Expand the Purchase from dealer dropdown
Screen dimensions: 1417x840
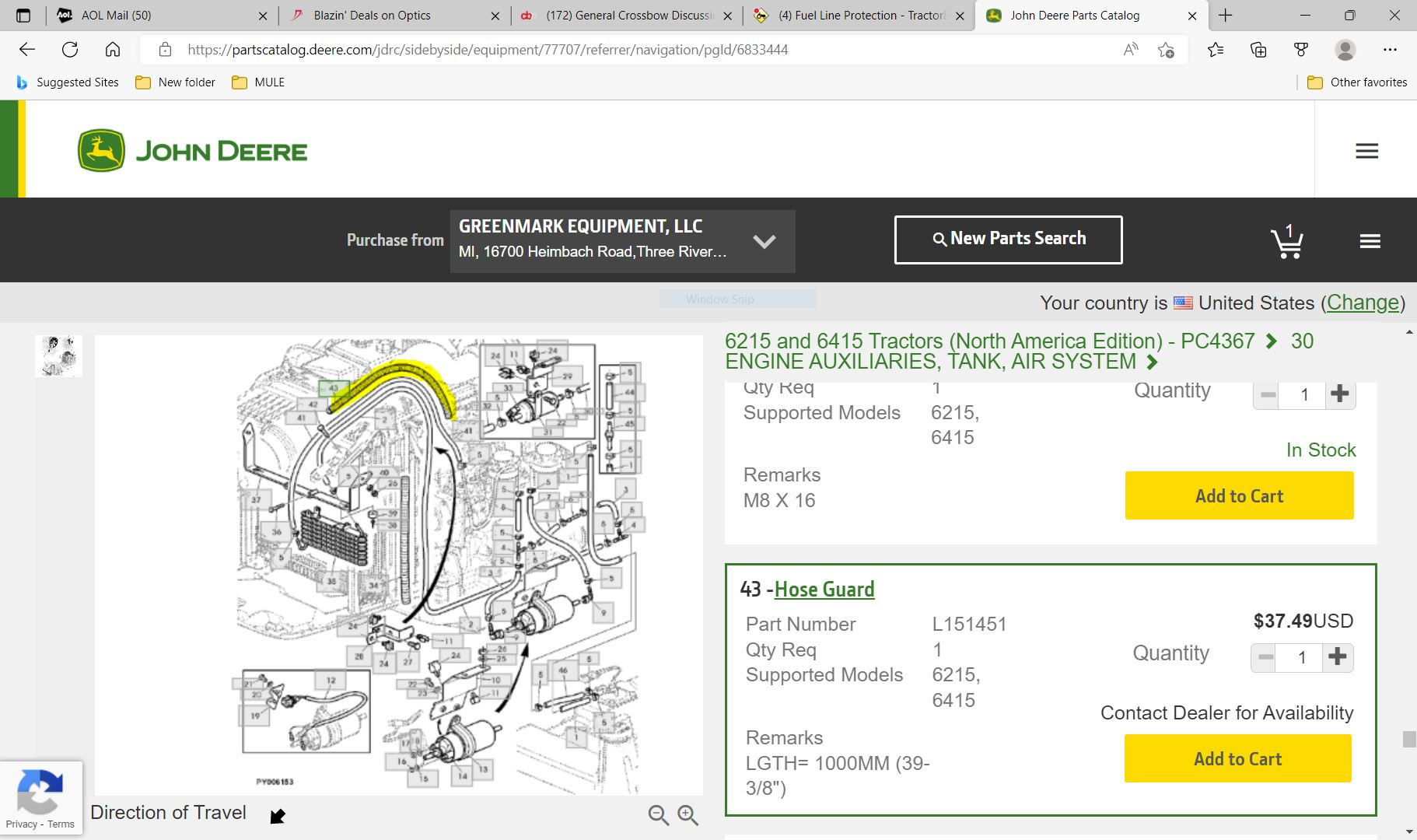(622, 241)
